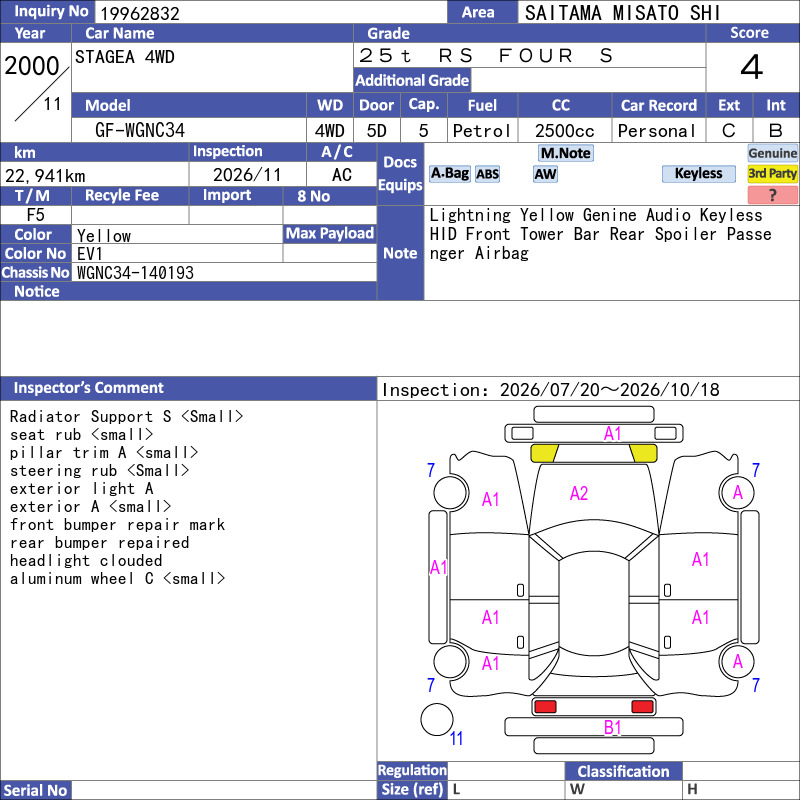Click the red question mark badge
The width and height of the screenshot is (800, 800).
772,194
